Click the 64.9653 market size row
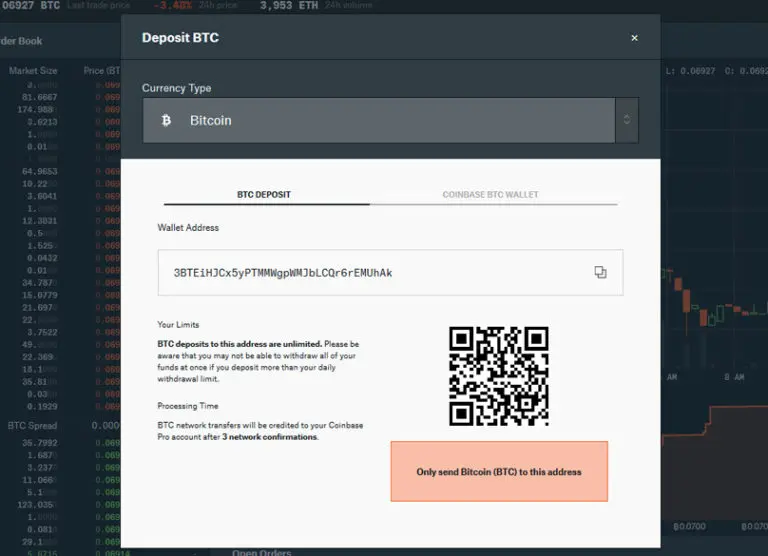This screenshot has width=768, height=556. (x=39, y=171)
